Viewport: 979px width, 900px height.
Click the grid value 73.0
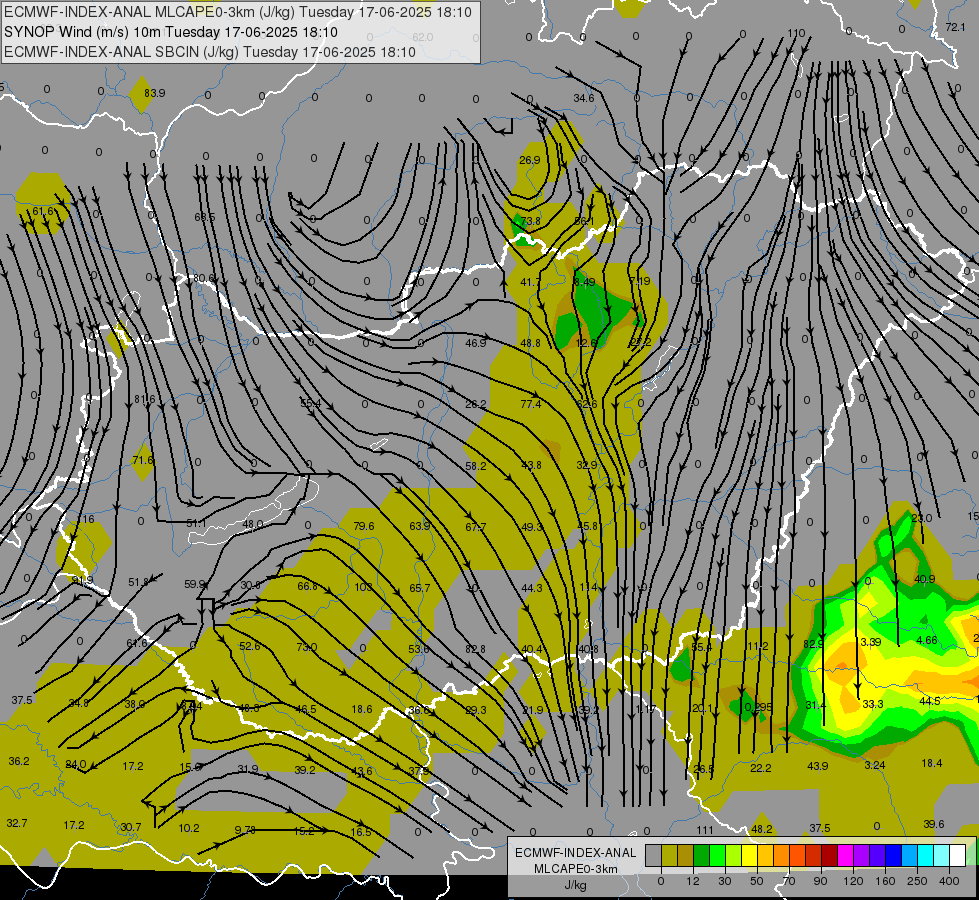tap(307, 647)
